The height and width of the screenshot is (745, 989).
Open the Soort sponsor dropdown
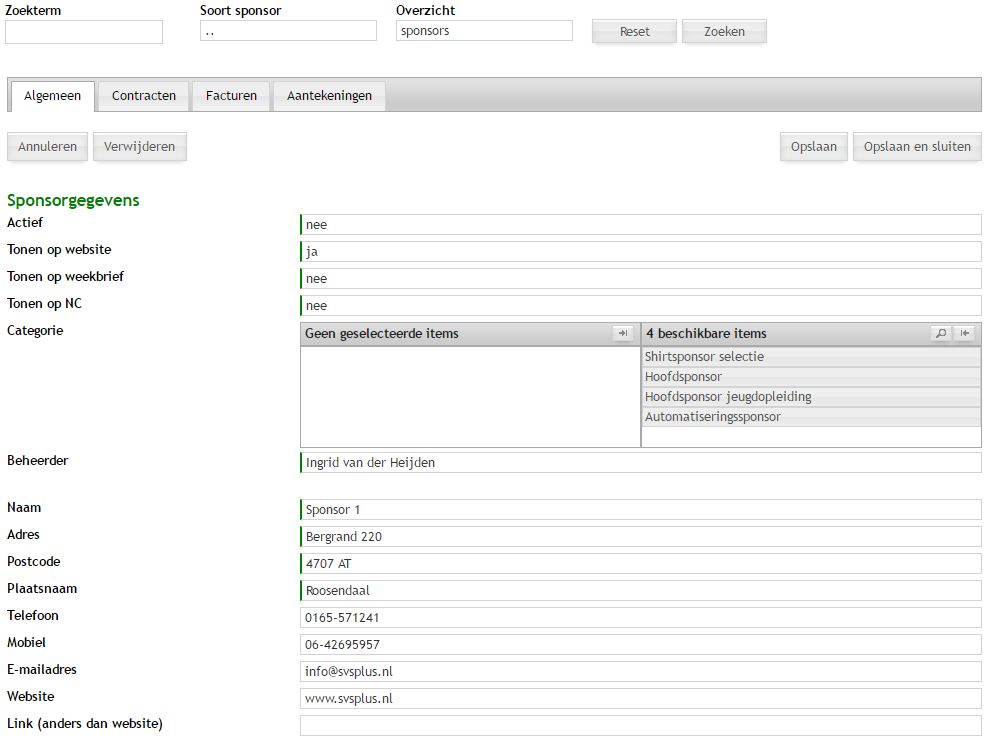288,31
